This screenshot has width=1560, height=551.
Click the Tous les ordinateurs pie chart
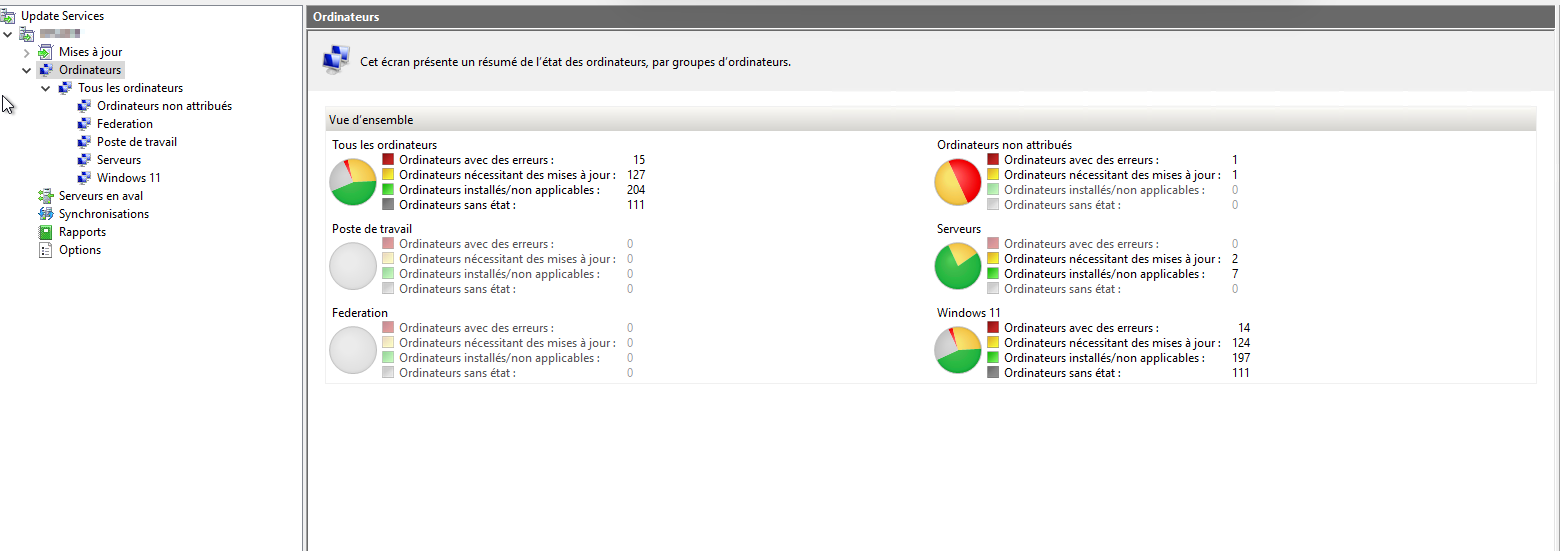(x=353, y=182)
